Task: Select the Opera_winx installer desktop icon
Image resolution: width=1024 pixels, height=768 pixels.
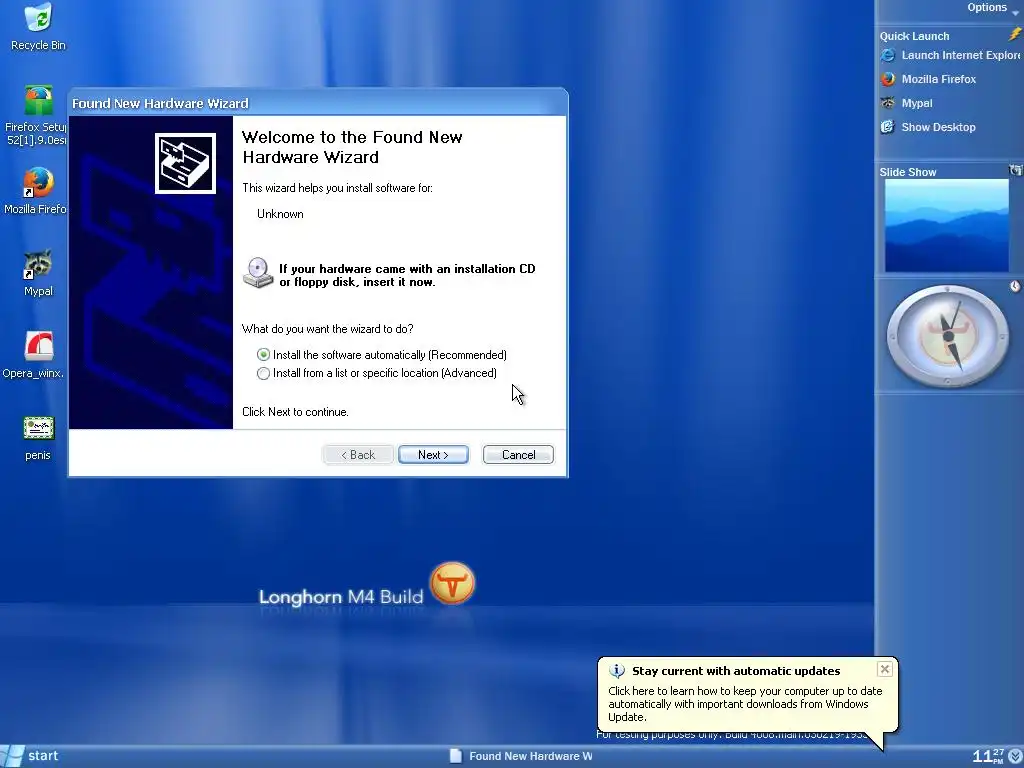Action: [x=39, y=346]
